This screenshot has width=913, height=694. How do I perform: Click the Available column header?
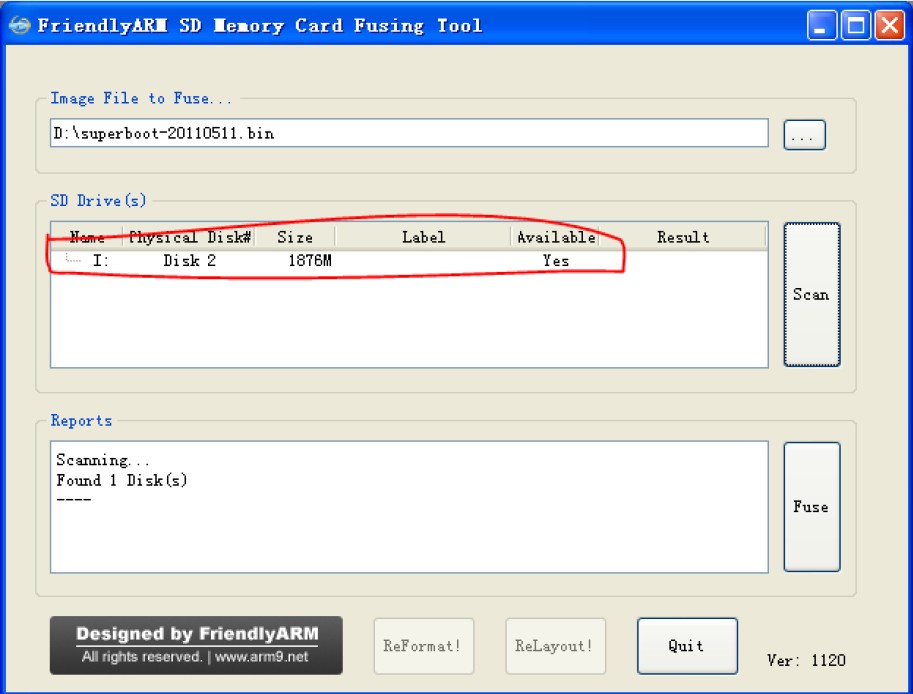[x=549, y=237]
